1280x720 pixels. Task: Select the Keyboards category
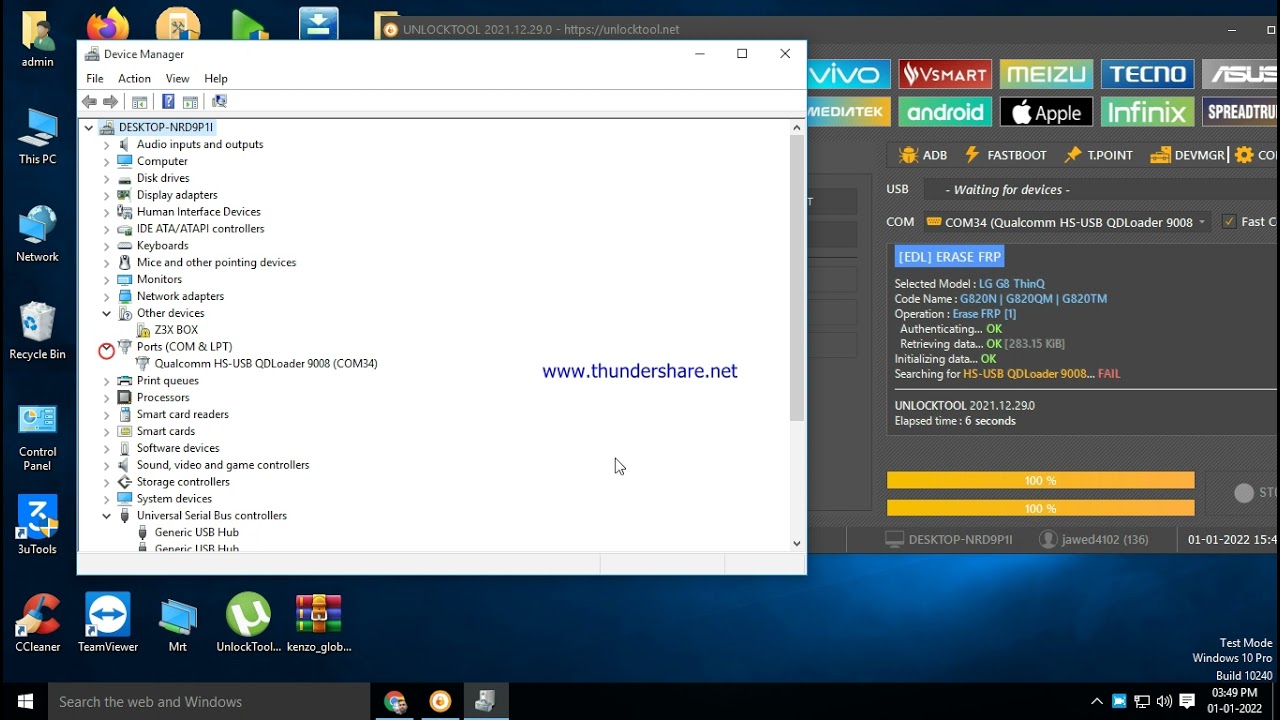[163, 246]
